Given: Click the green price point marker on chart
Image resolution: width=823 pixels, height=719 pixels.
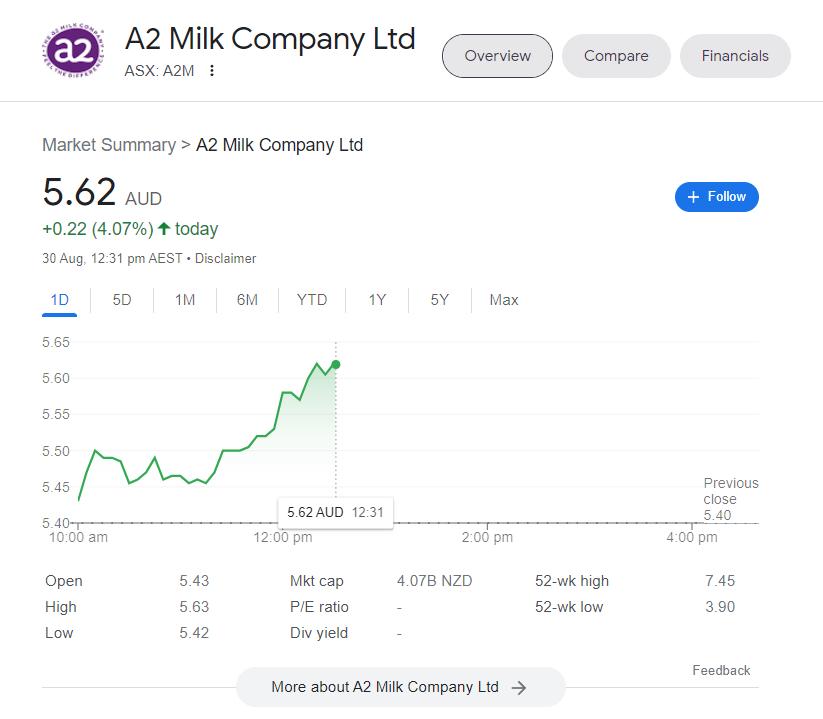Looking at the screenshot, I should pyautogui.click(x=335, y=364).
